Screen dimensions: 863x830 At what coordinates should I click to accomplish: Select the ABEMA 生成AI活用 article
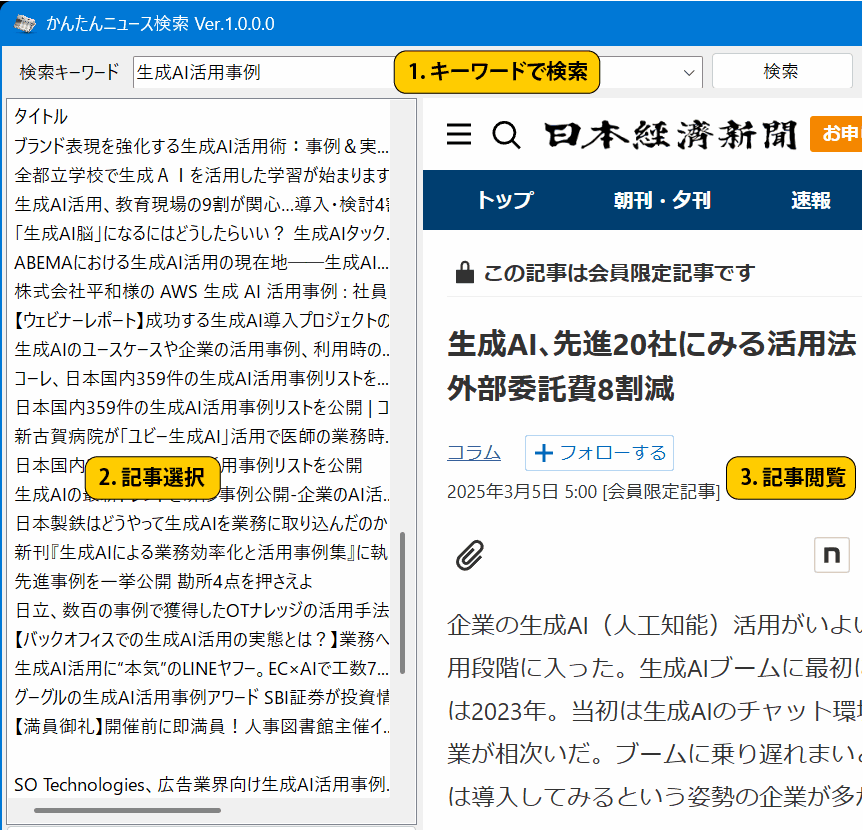click(x=200, y=263)
